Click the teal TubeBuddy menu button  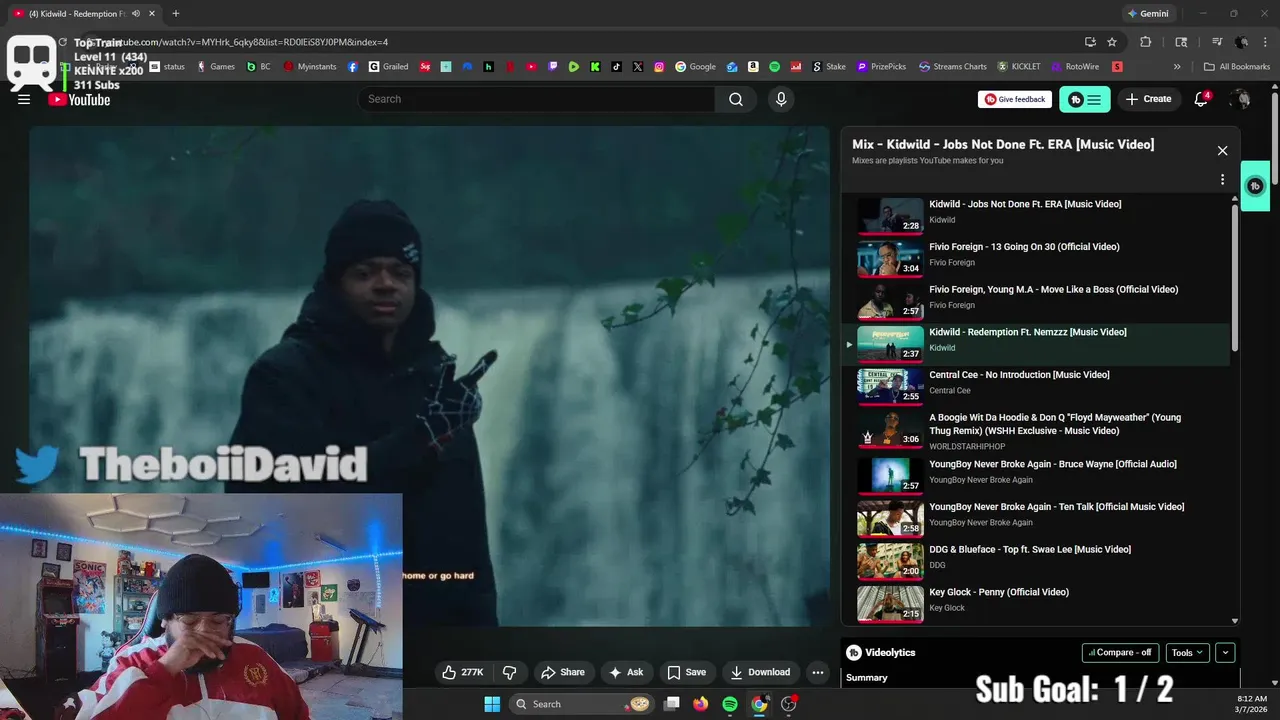1085,99
